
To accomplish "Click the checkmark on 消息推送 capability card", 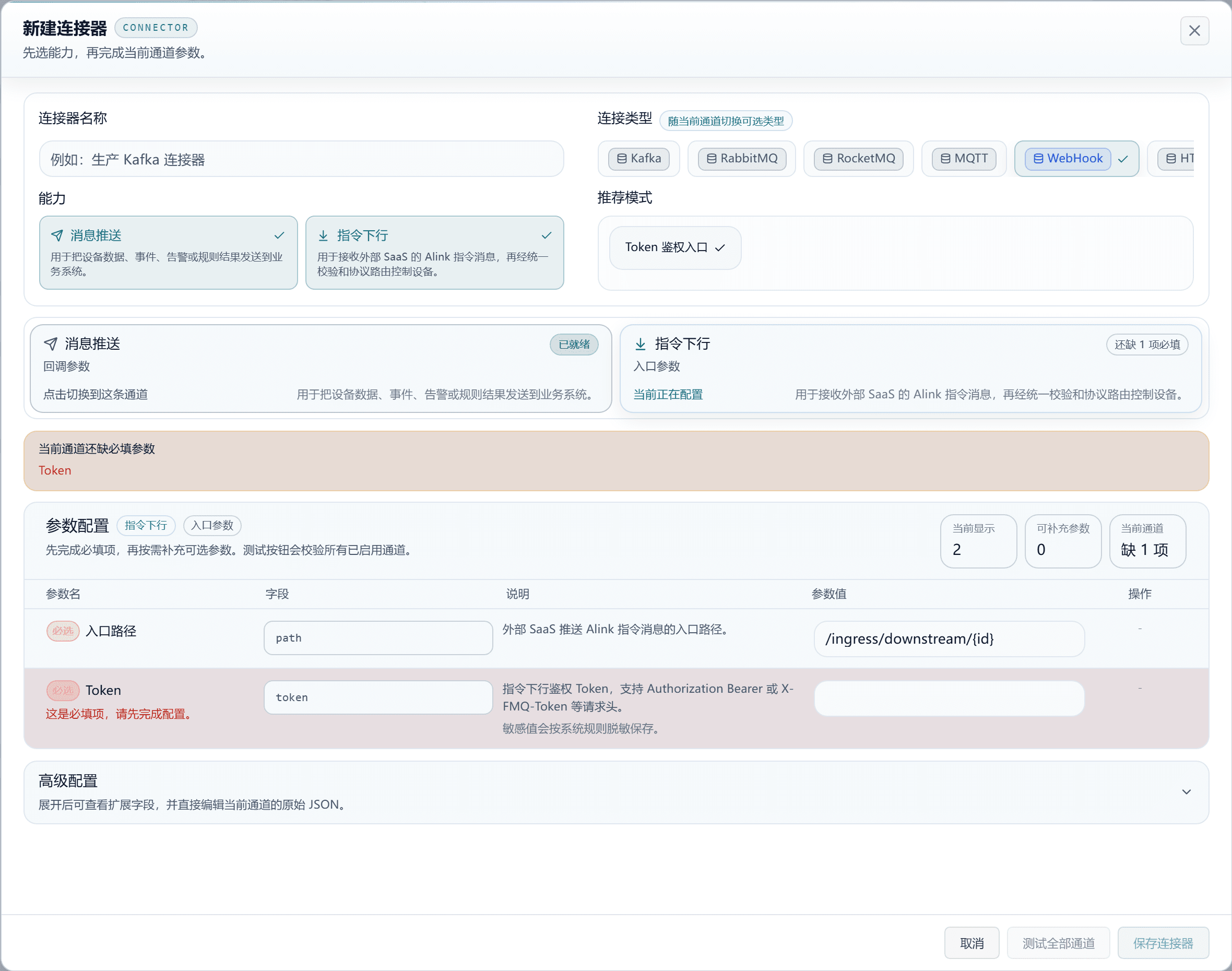I will 279,235.
